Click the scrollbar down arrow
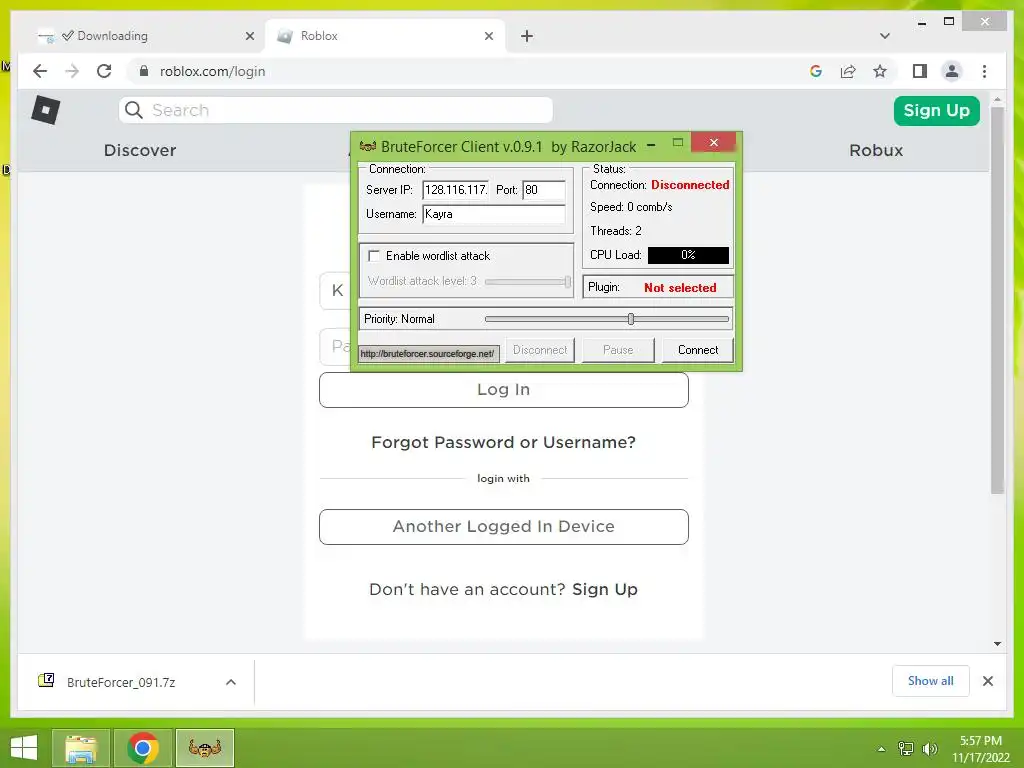 (997, 644)
